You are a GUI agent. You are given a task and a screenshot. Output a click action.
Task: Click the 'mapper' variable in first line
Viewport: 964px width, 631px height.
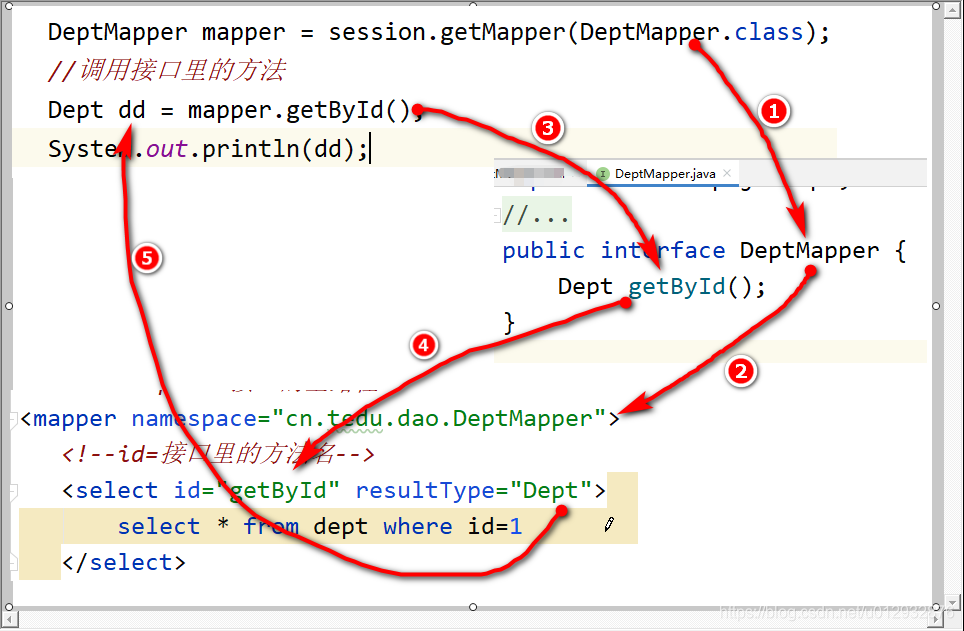[243, 34]
